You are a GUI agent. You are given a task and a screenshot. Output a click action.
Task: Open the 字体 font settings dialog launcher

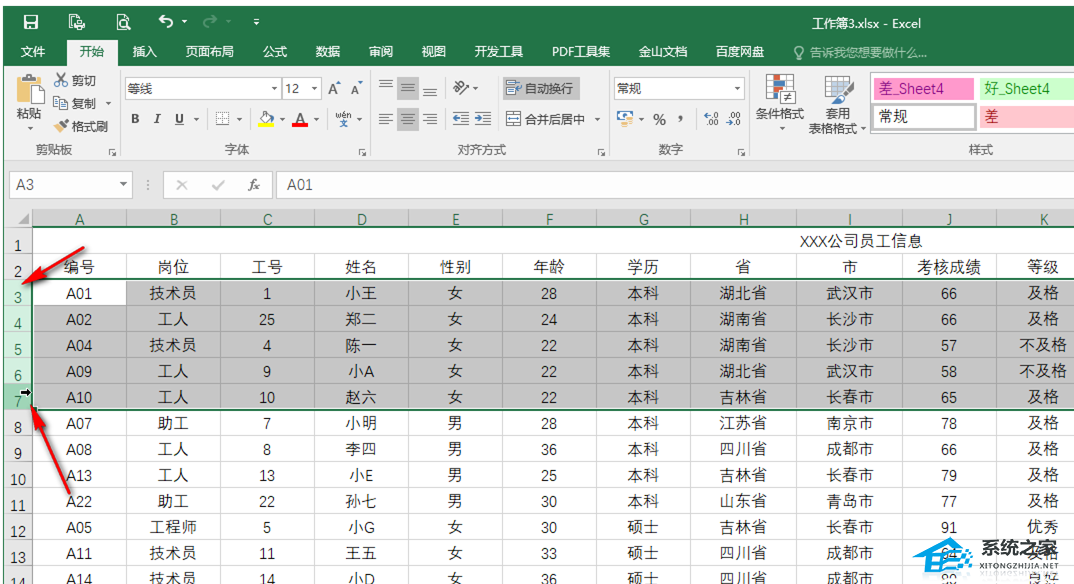tap(362, 153)
